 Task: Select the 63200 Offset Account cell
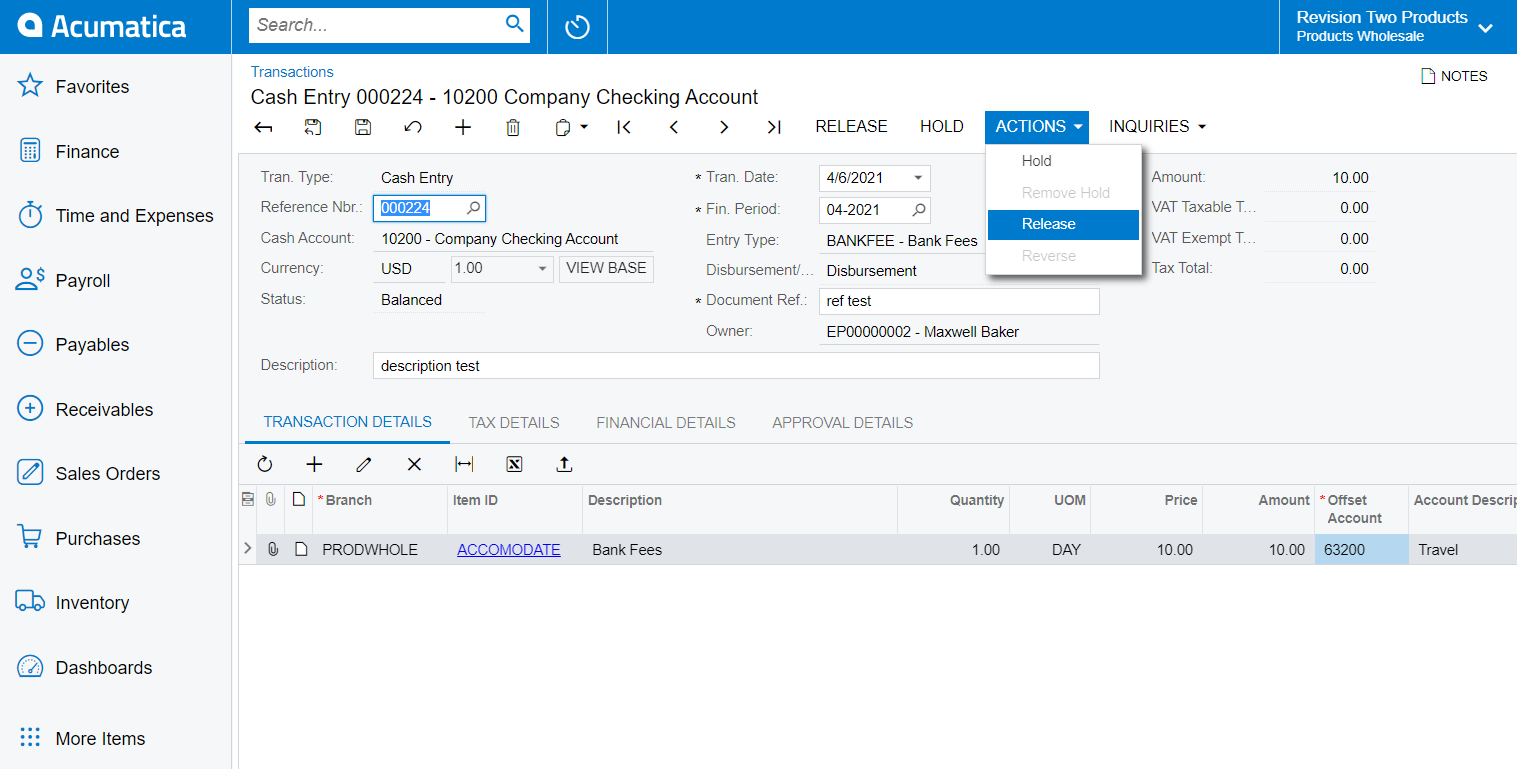(x=1362, y=549)
